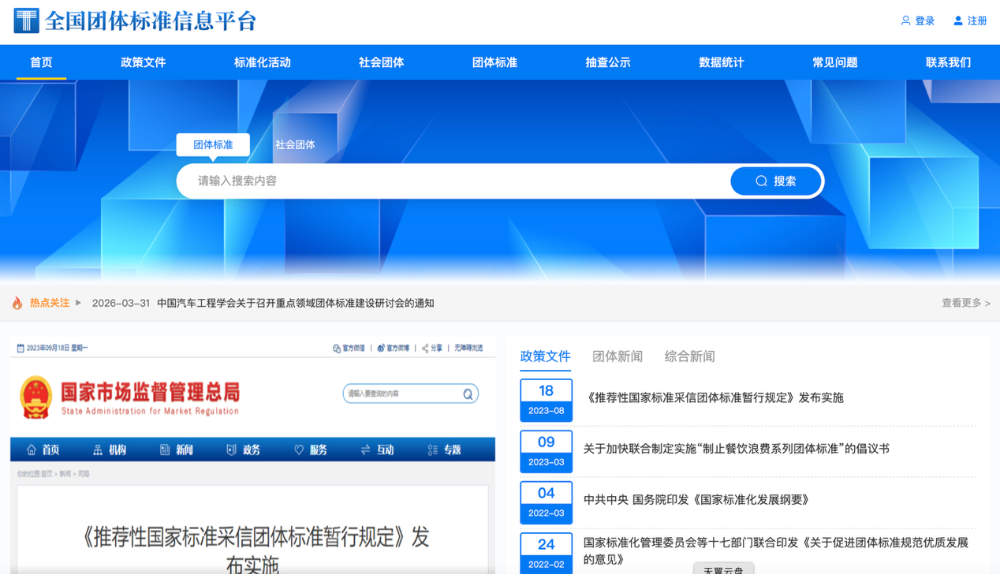Expand hot news via 查看更多 >

tap(965, 303)
